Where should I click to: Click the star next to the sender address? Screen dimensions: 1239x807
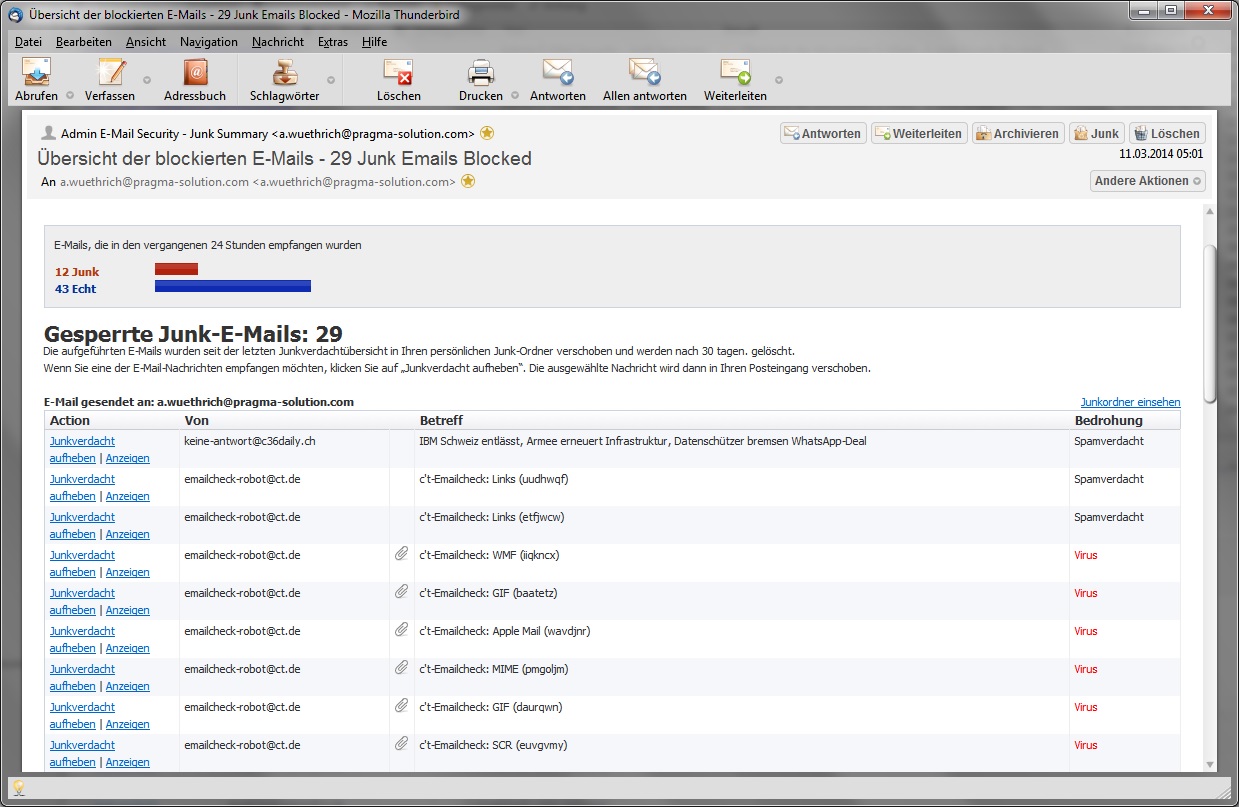(487, 133)
